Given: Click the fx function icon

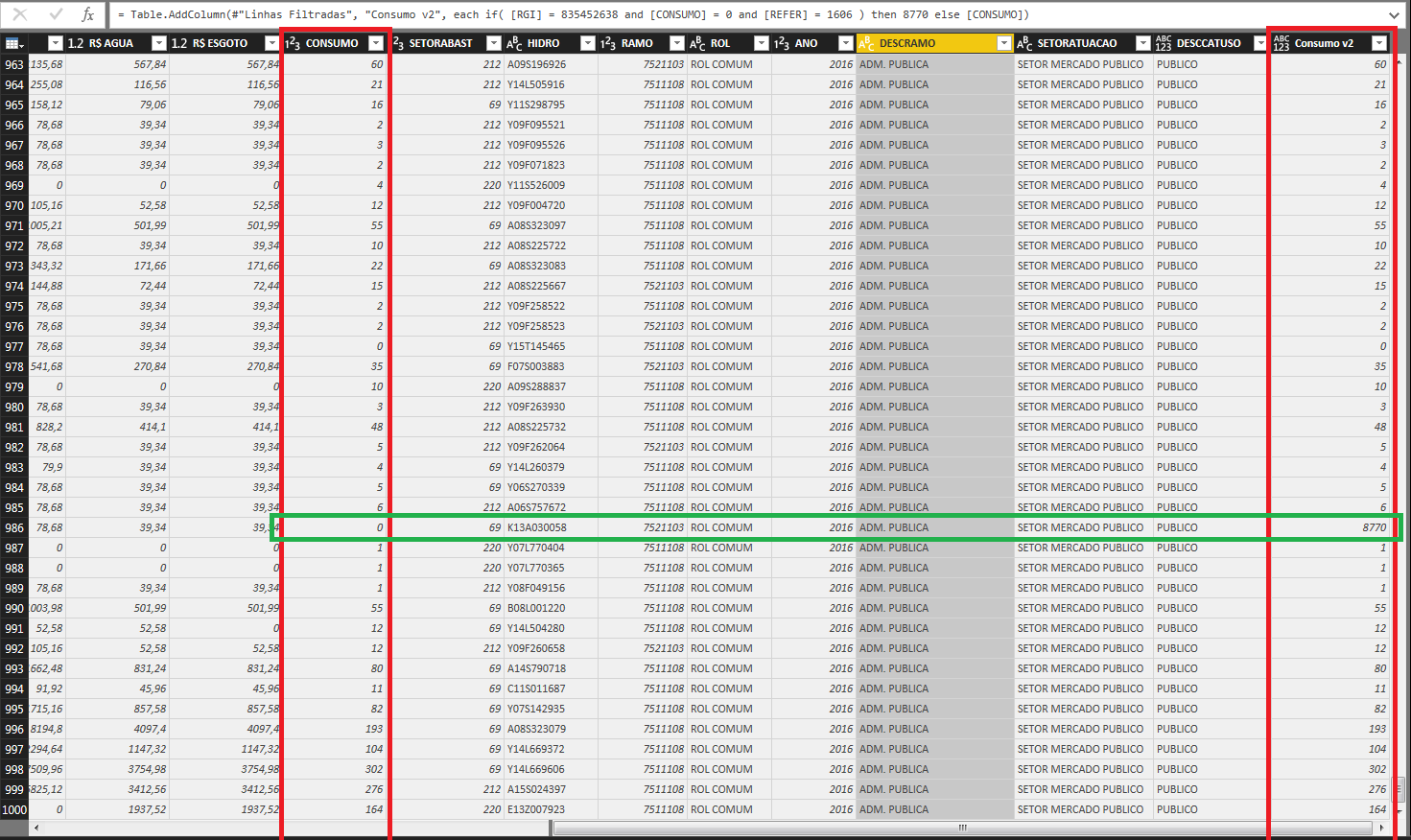Looking at the screenshot, I should tap(87, 14).
